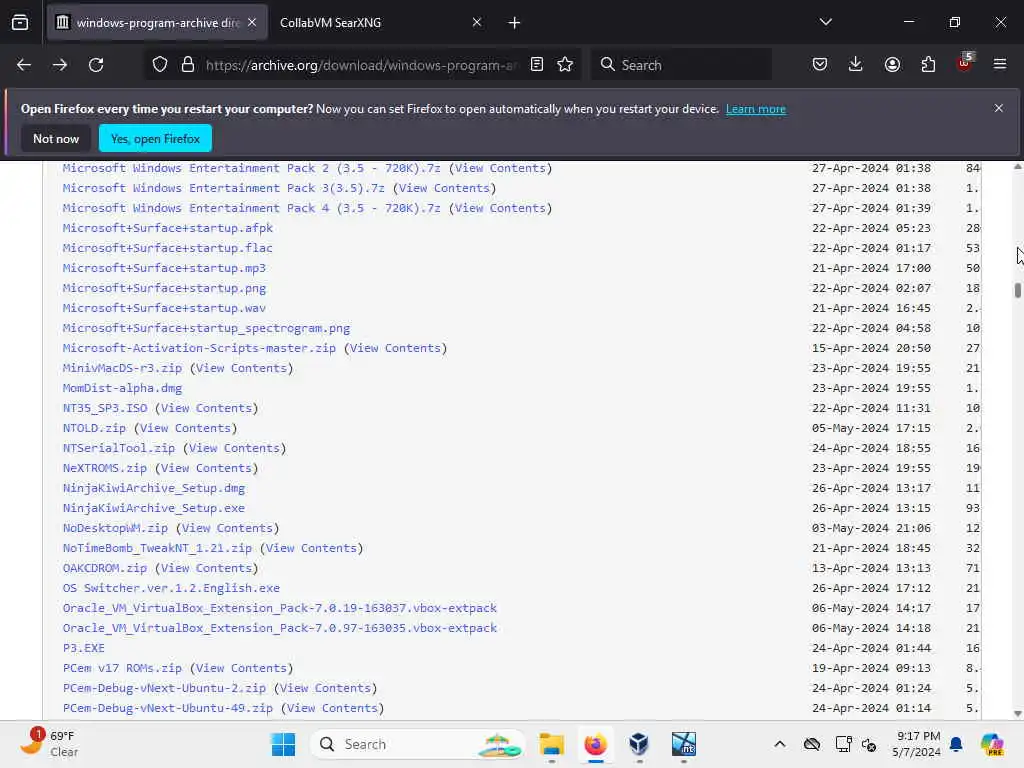The width and height of the screenshot is (1024, 768).
Task: Open Microsoft+Surface+startup.flac link
Action: [168, 248]
